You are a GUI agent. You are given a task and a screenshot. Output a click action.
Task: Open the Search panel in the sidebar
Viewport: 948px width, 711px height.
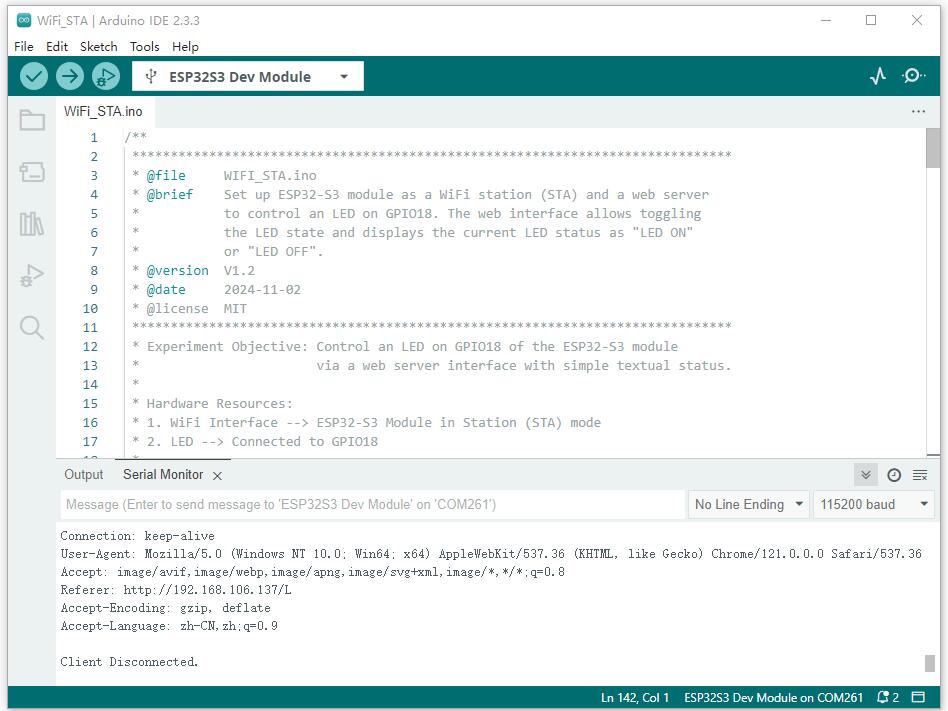(32, 328)
